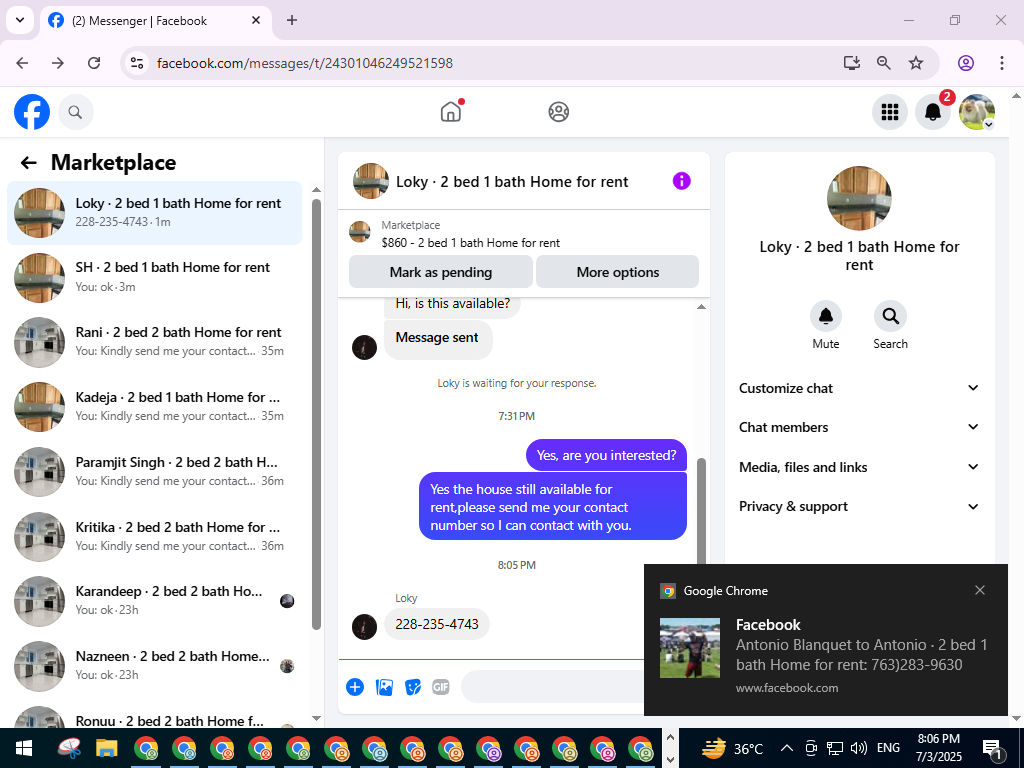Close the Google Chrome notification
The width and height of the screenshot is (1024, 768).
(980, 590)
